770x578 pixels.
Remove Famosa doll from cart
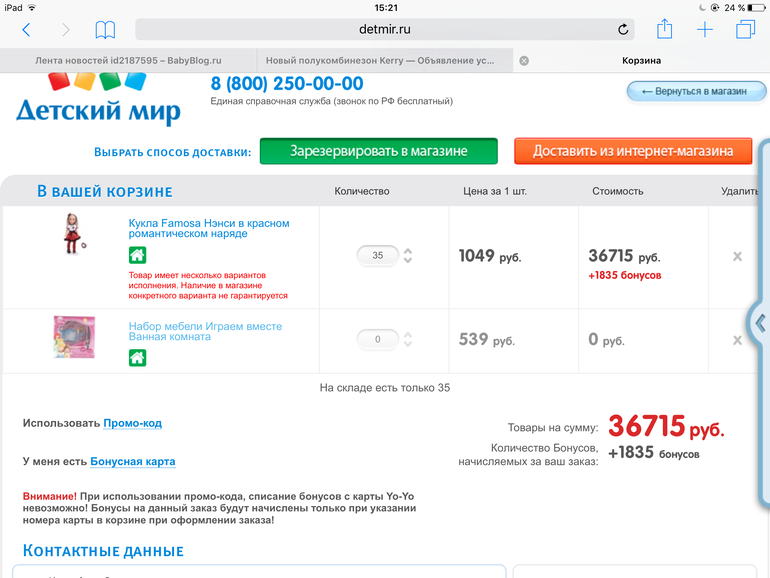pyautogui.click(x=737, y=256)
